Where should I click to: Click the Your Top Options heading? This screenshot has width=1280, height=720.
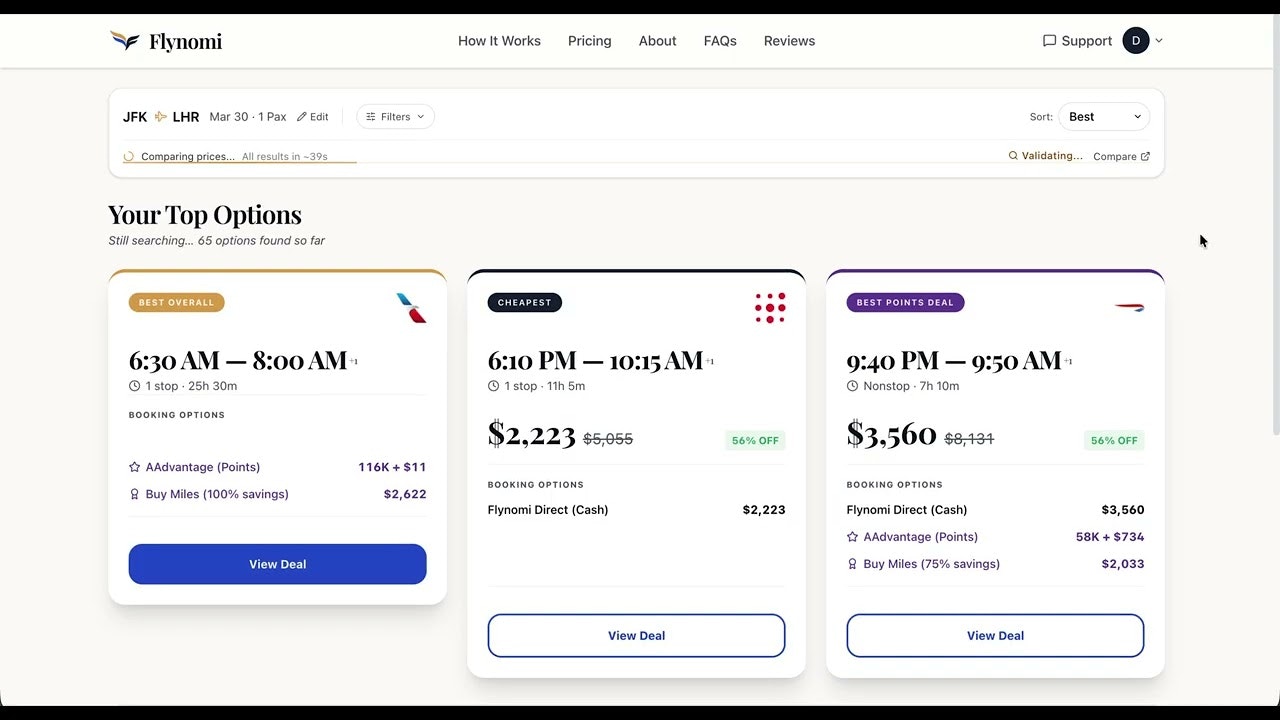[x=205, y=215]
